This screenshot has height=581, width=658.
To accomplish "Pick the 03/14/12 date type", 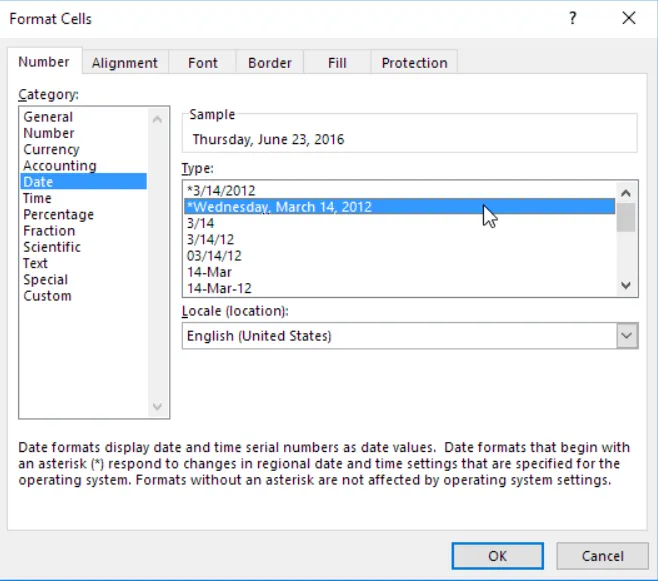I will 214,256.
